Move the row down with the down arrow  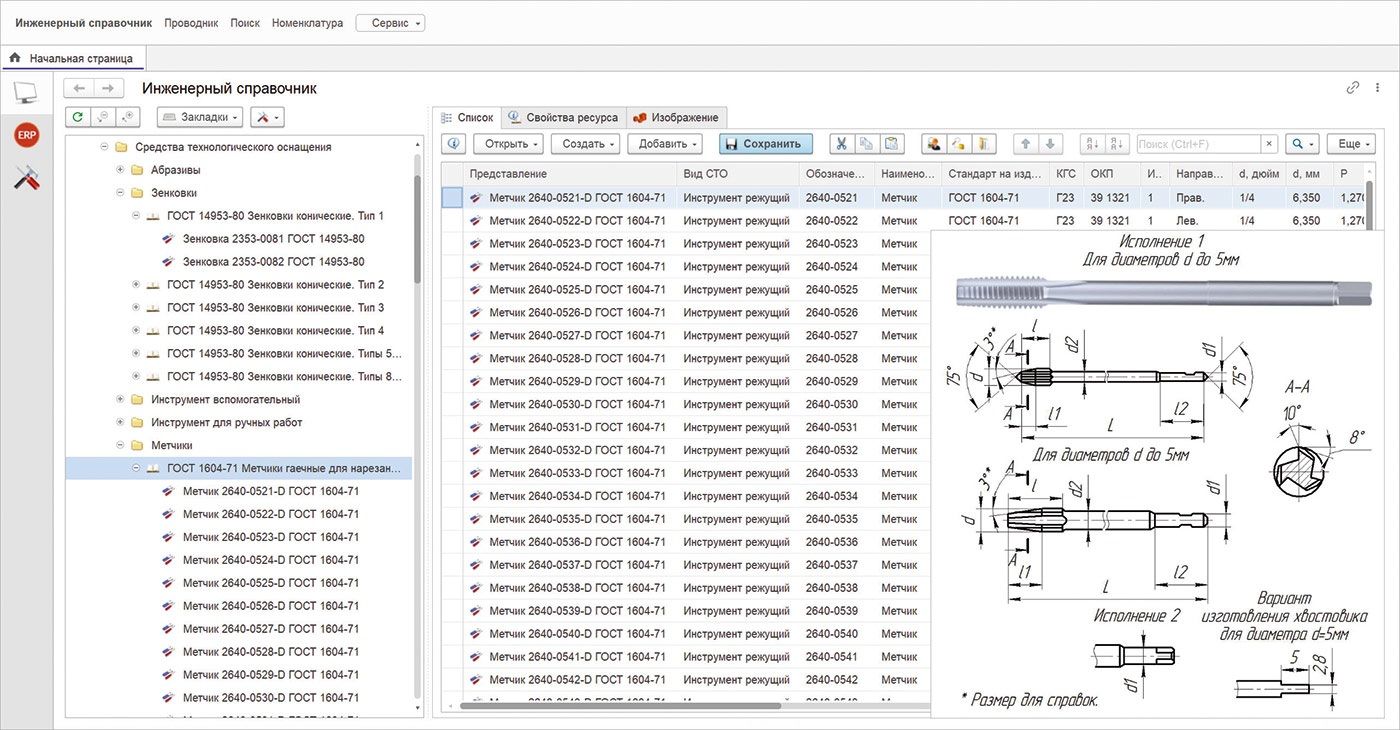click(1049, 144)
